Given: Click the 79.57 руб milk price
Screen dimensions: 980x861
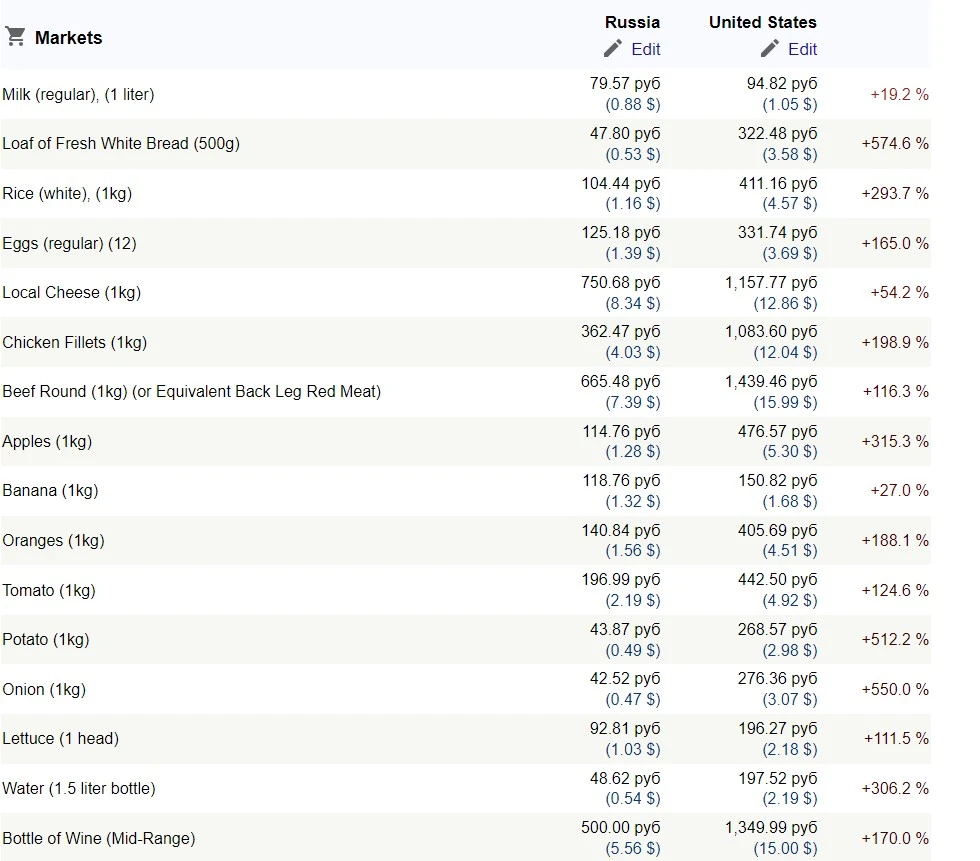Looking at the screenshot, I should [625, 84].
